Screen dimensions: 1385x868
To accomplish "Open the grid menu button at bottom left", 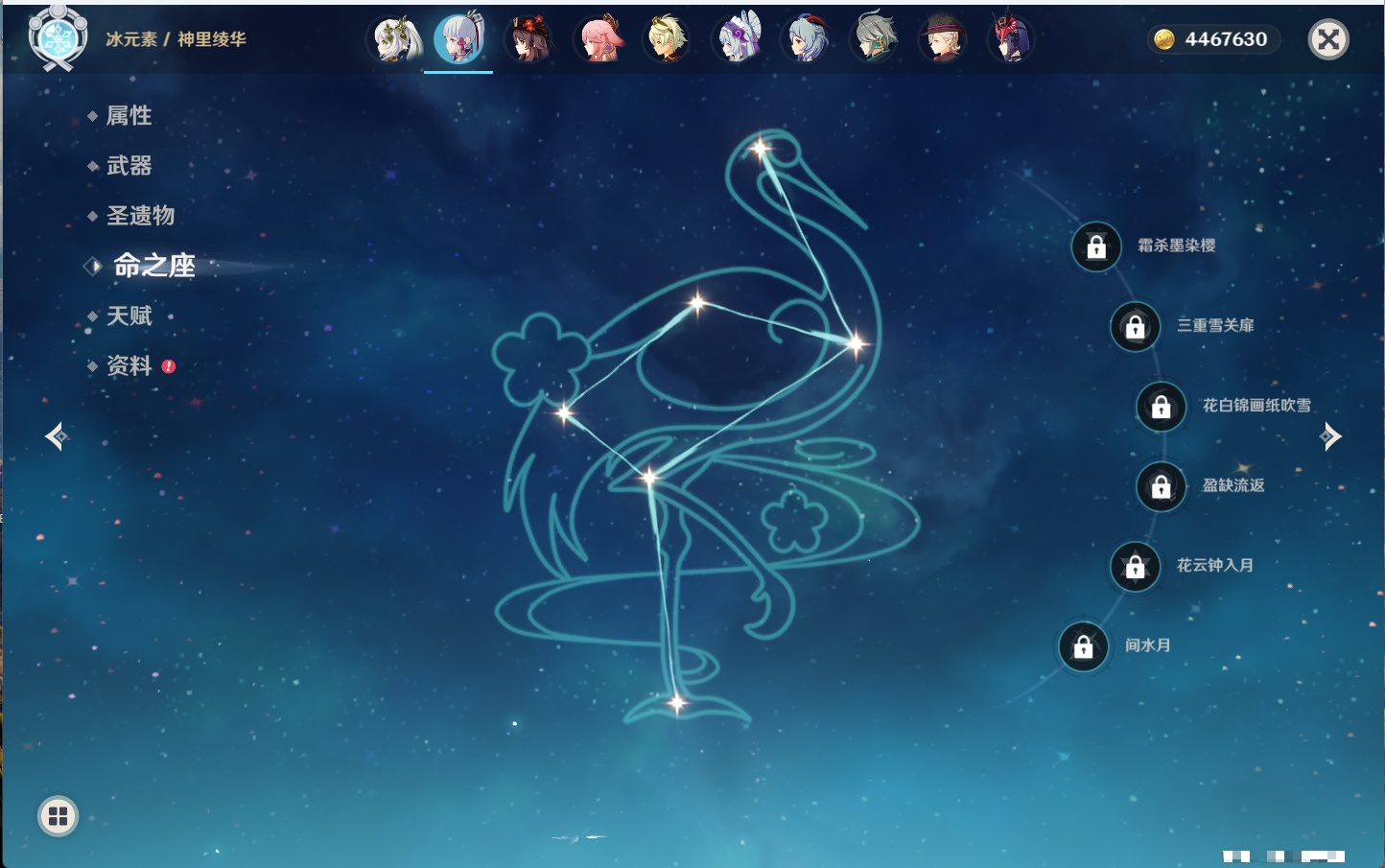I will (58, 816).
